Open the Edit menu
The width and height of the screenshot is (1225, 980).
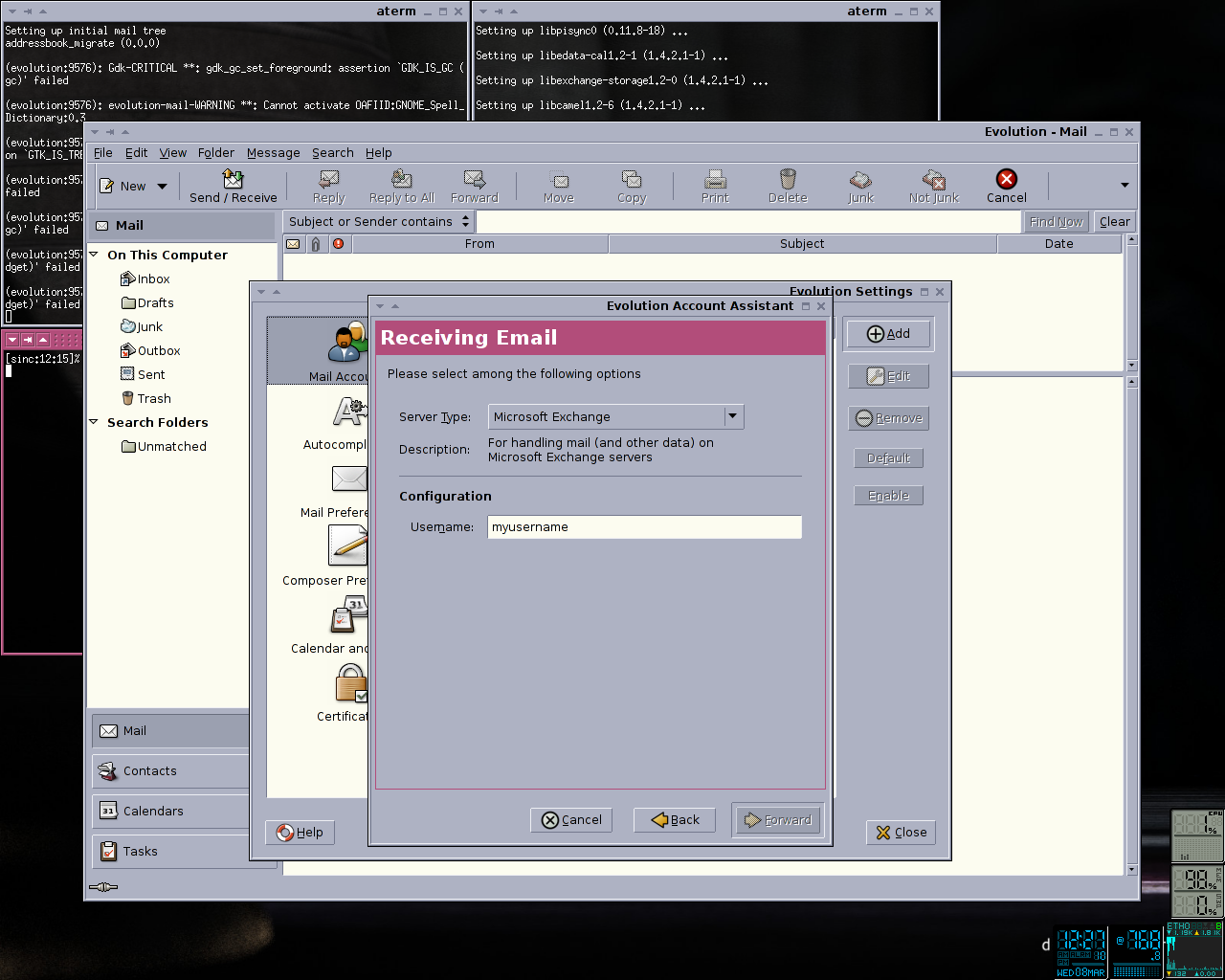[137, 153]
